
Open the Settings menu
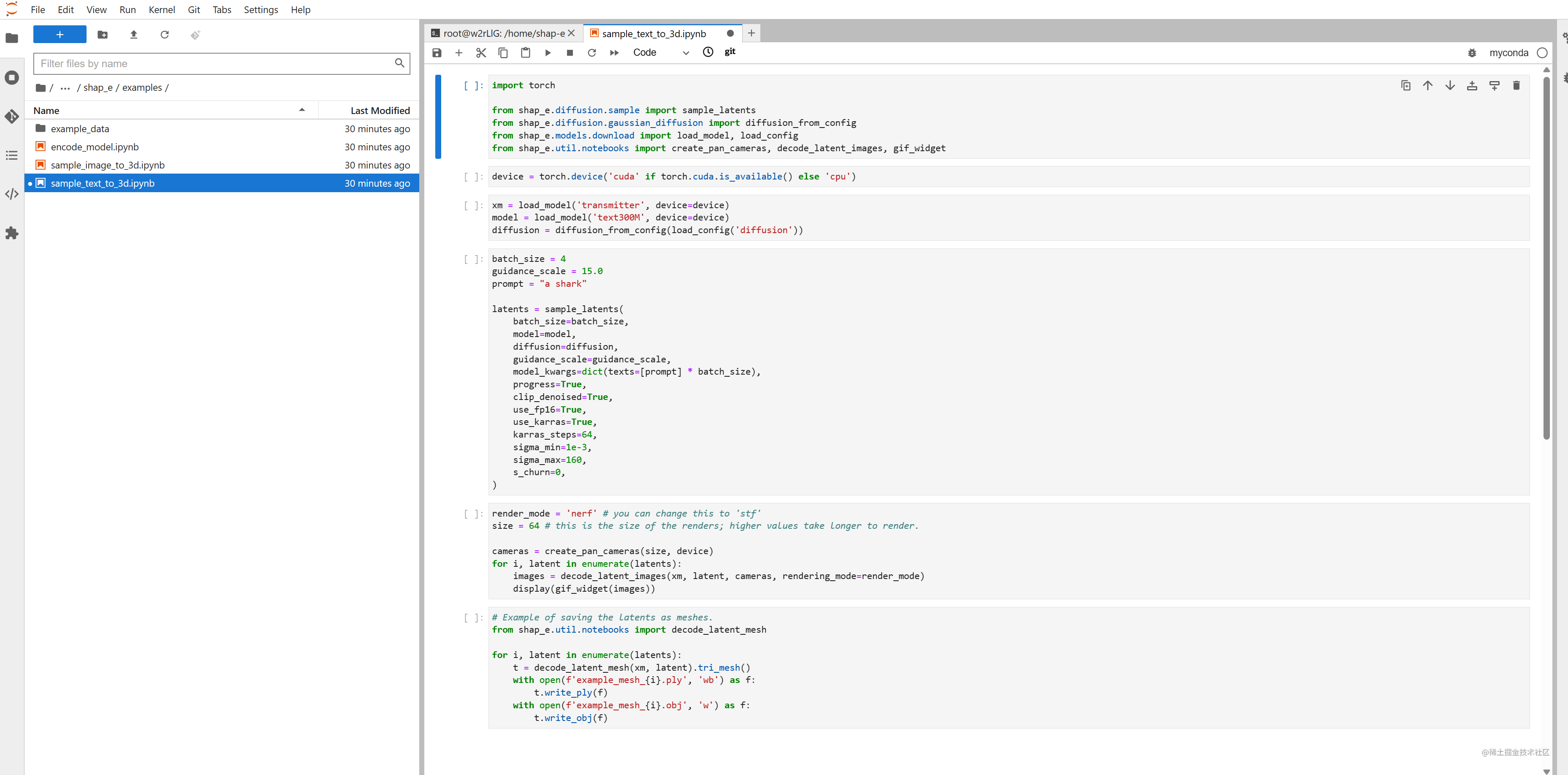[x=260, y=10]
